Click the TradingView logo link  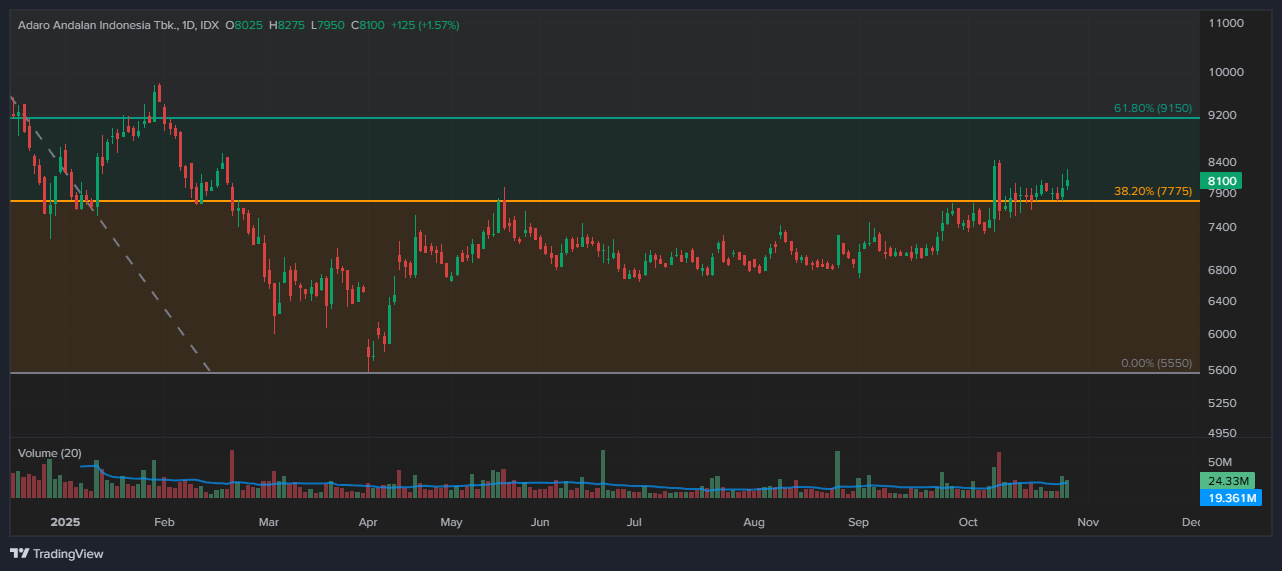pos(57,553)
